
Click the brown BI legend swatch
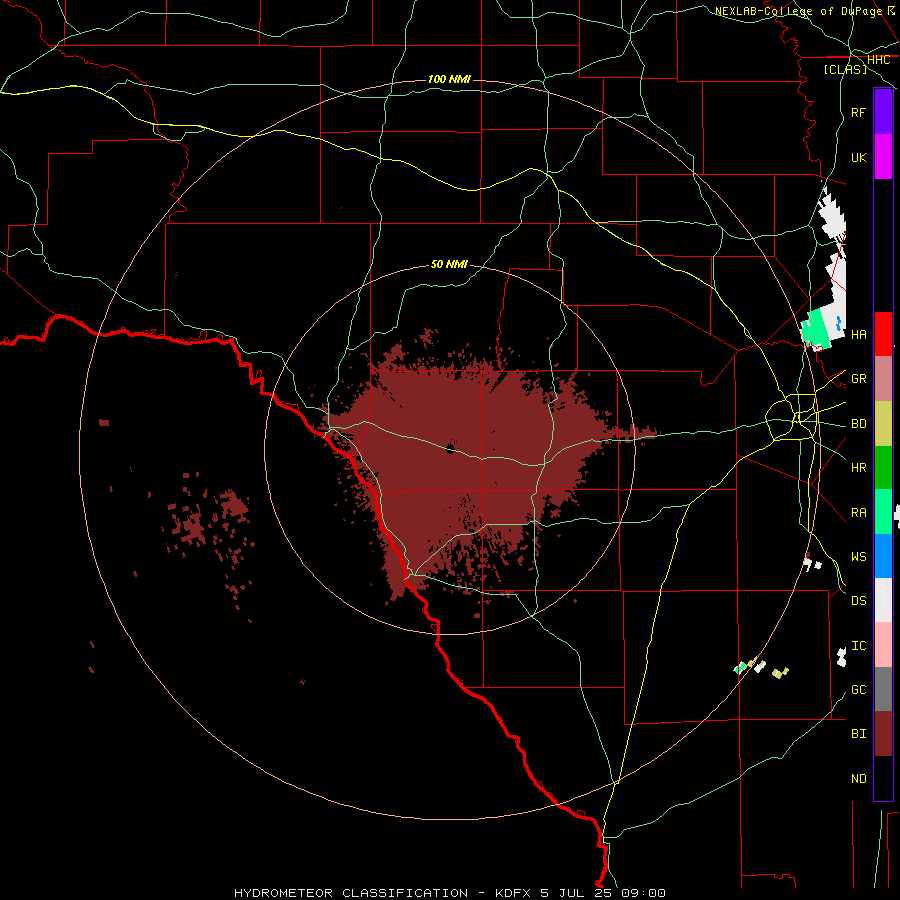pyautogui.click(x=883, y=734)
